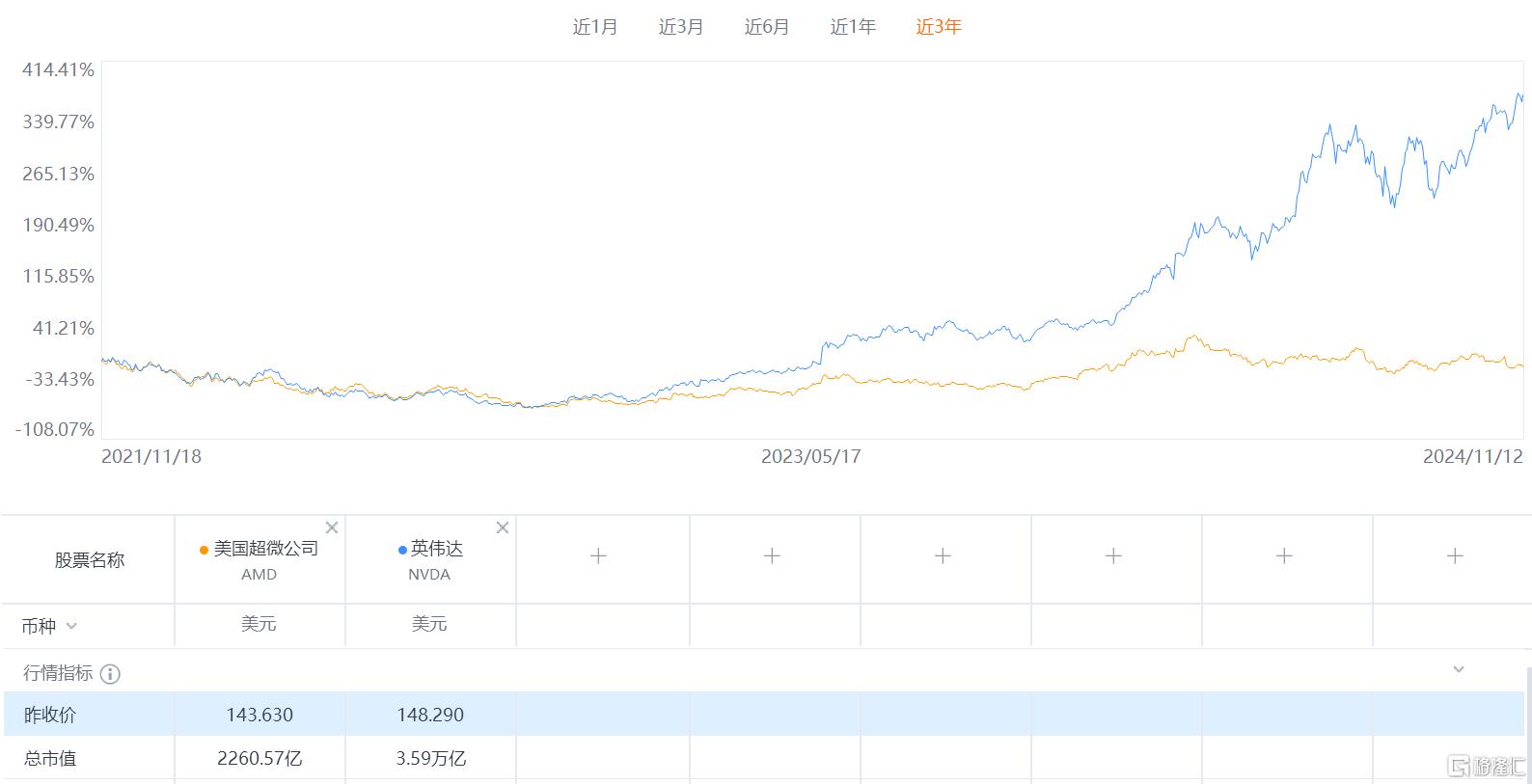
Task: Click the 美国超微公司 AMD stock name
Action: 265,549
